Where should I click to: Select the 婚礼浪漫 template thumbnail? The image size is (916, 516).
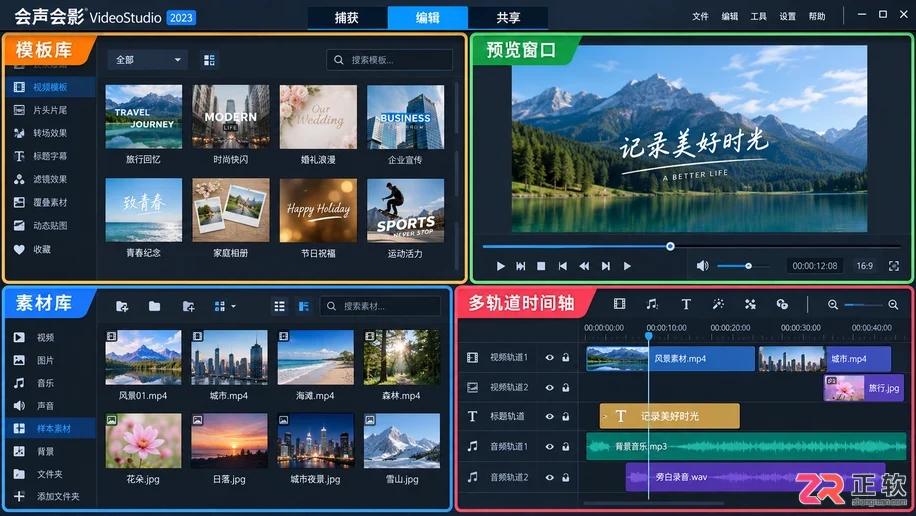pyautogui.click(x=318, y=116)
